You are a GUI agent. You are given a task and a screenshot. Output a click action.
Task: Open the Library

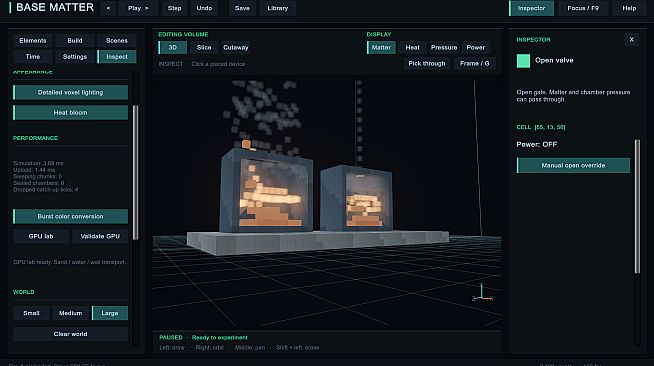(x=278, y=8)
